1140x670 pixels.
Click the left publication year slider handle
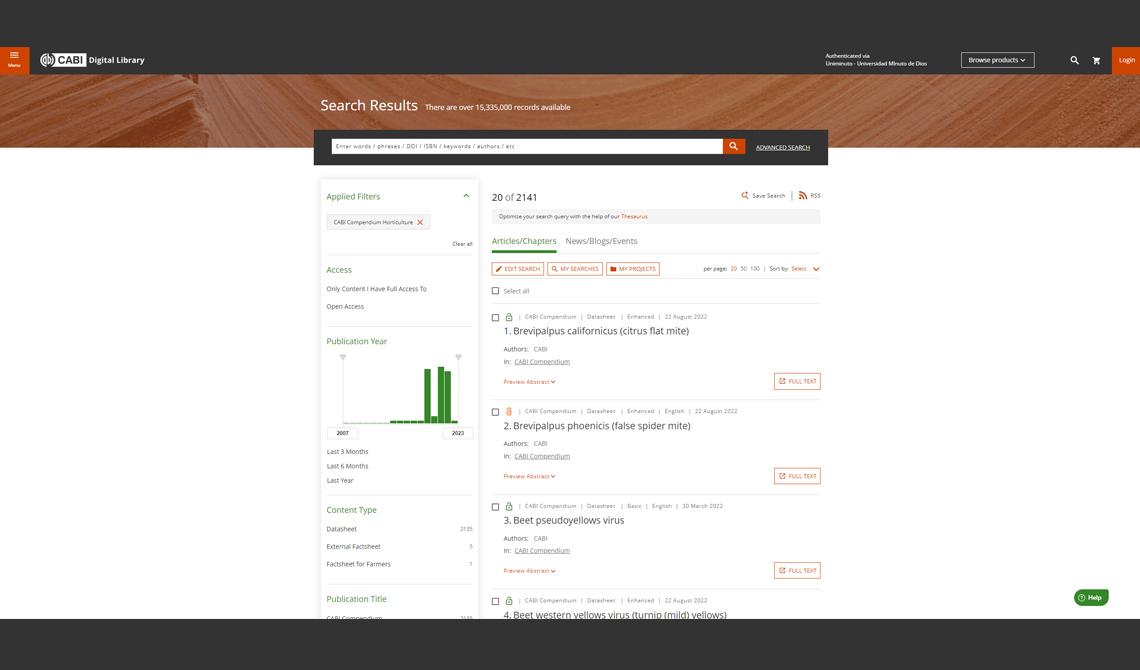pos(343,357)
